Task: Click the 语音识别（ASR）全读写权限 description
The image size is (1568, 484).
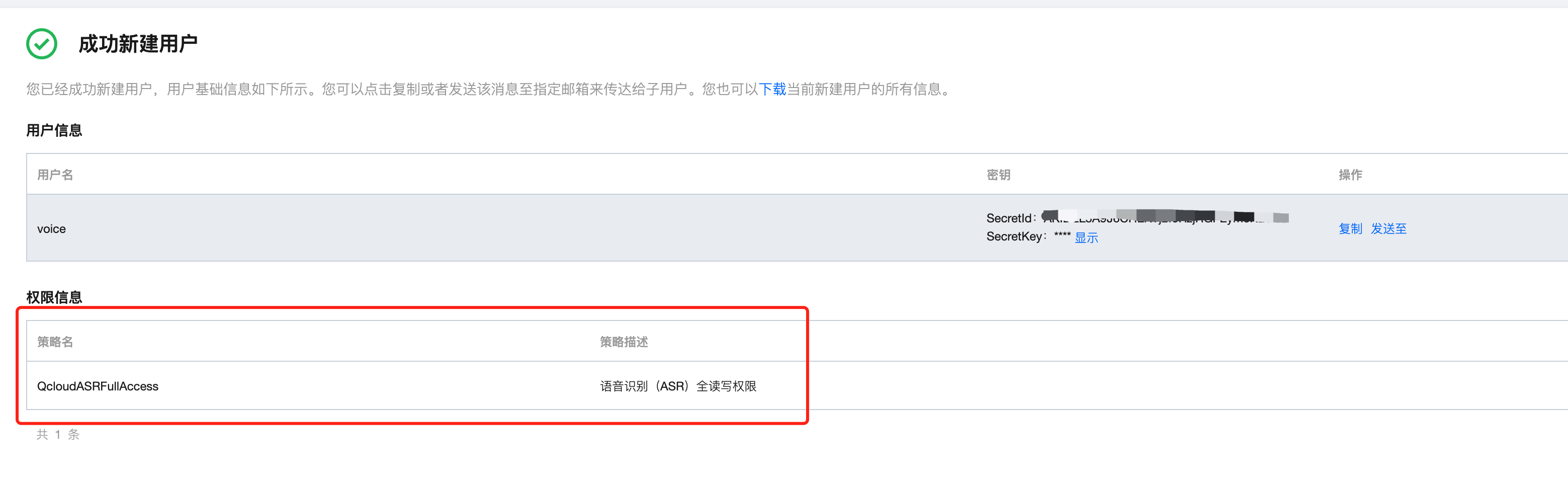Action: (x=678, y=386)
